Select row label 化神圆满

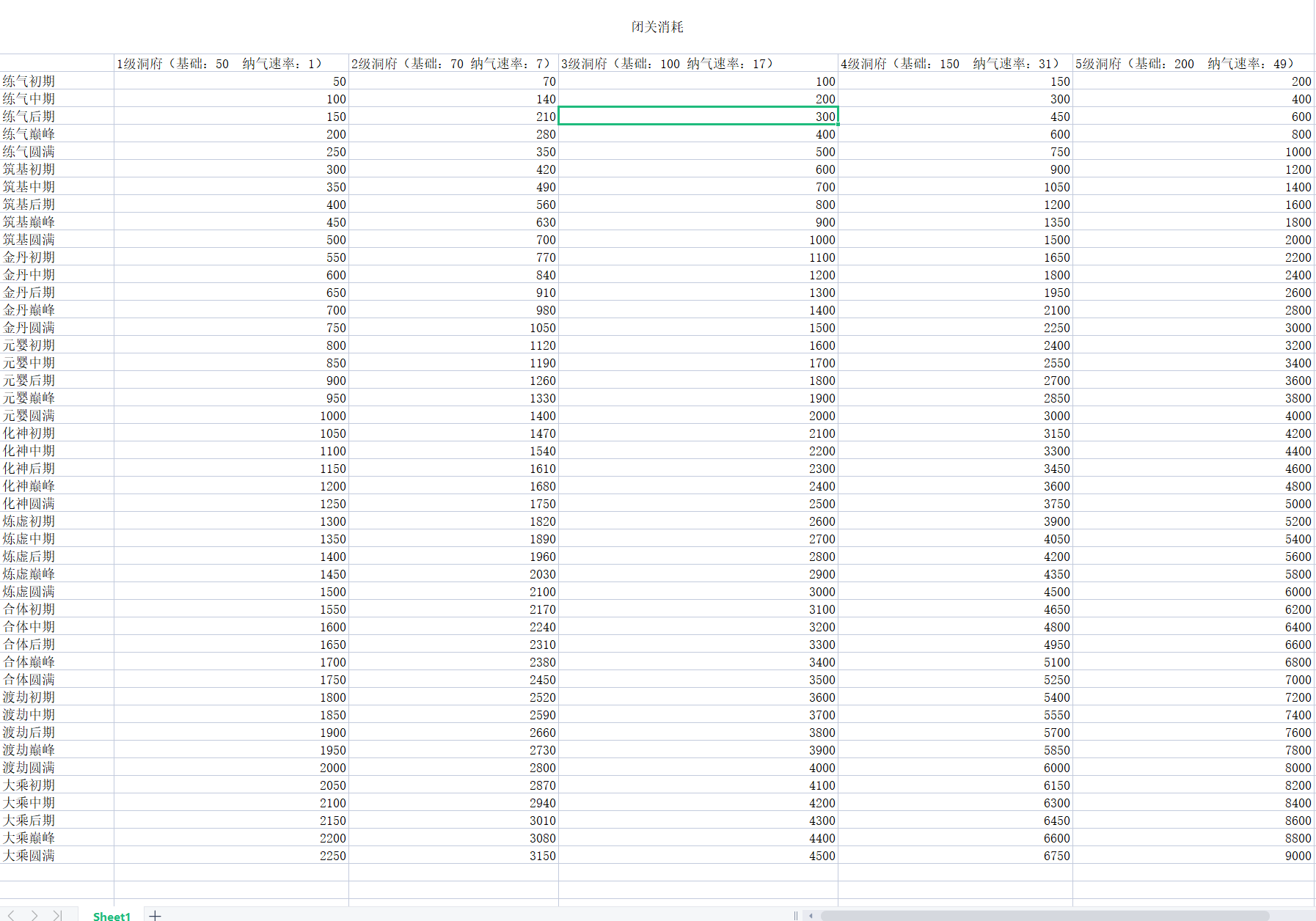coord(56,503)
